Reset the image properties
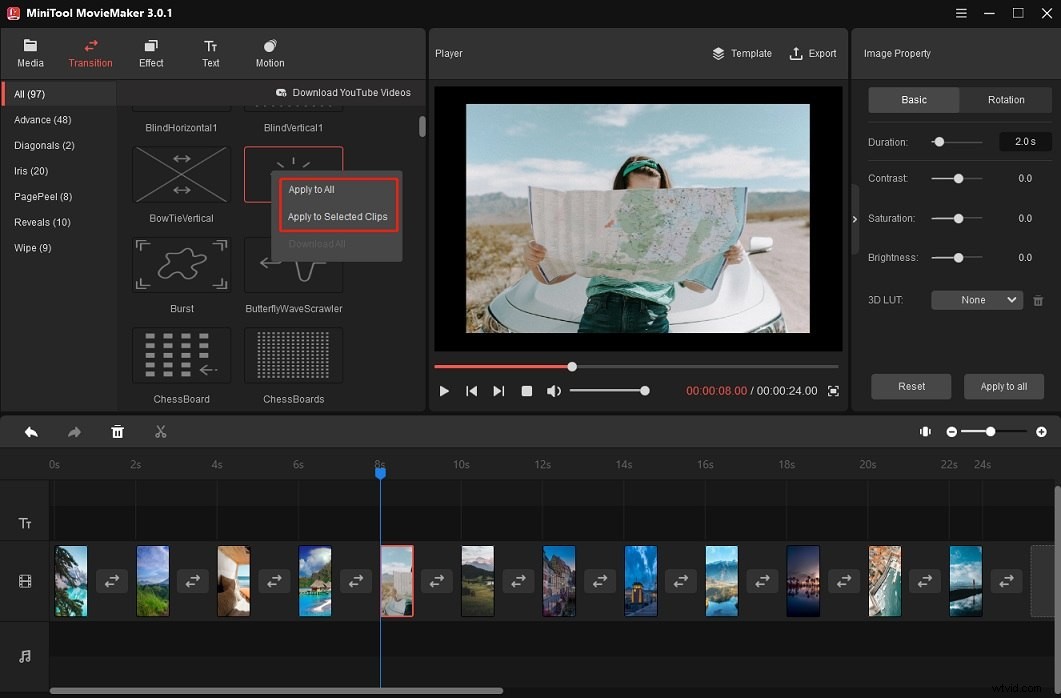 click(910, 386)
